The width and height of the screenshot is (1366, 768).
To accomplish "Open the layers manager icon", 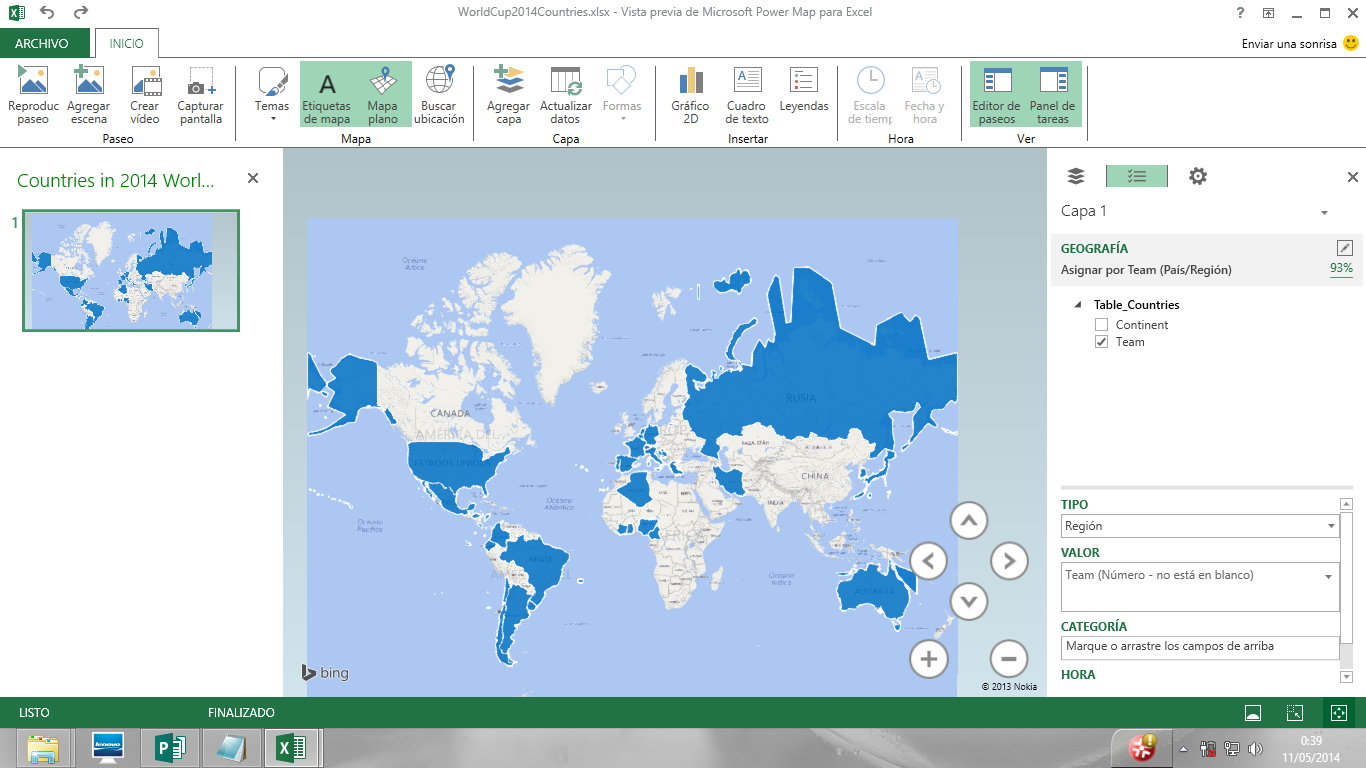I will tap(1076, 176).
